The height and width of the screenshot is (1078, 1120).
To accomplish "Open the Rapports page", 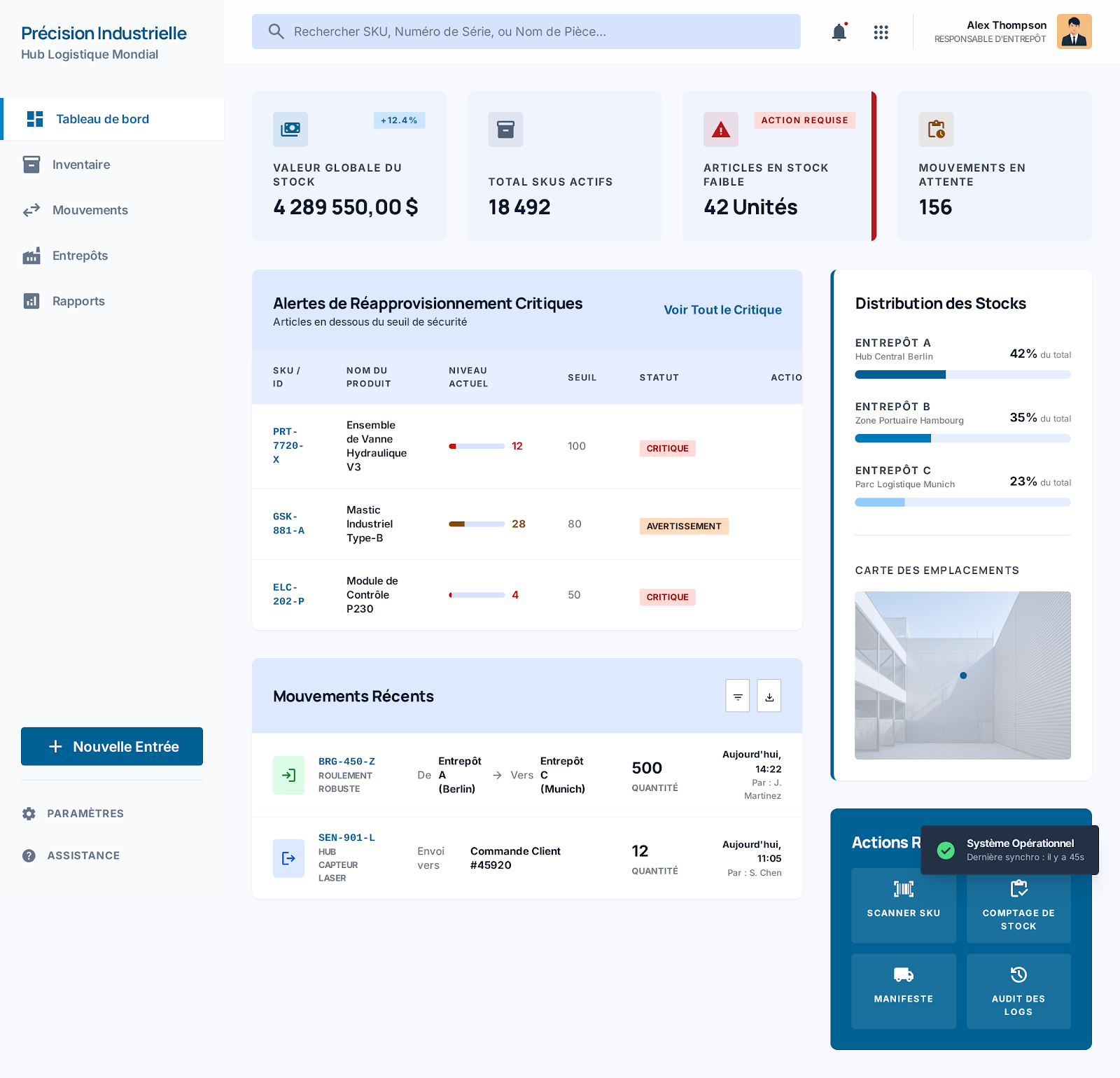I will [x=78, y=301].
